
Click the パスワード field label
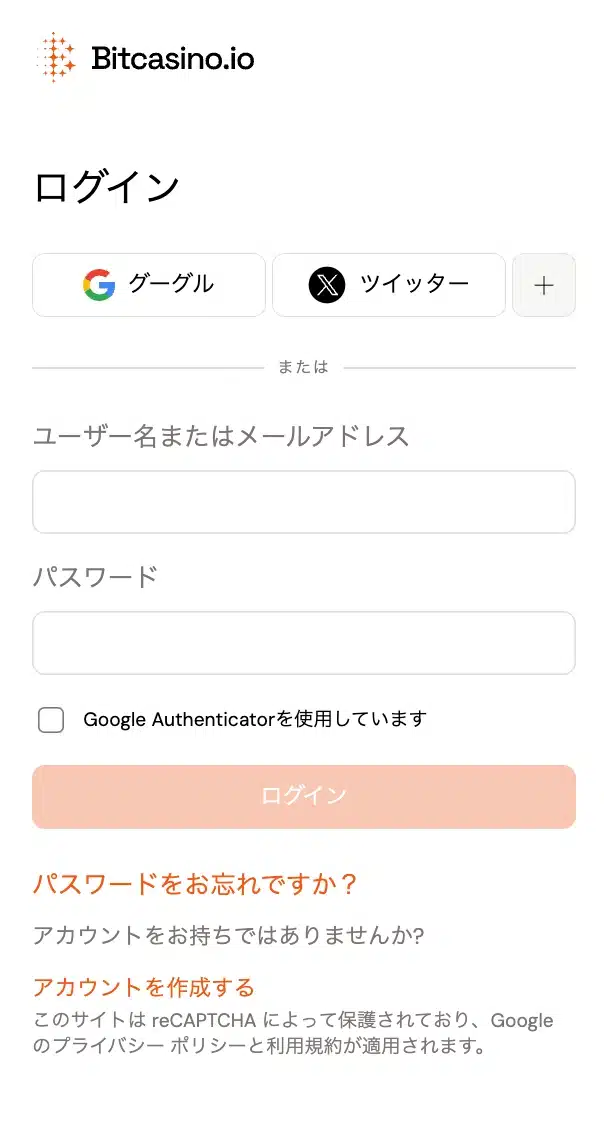tap(96, 577)
